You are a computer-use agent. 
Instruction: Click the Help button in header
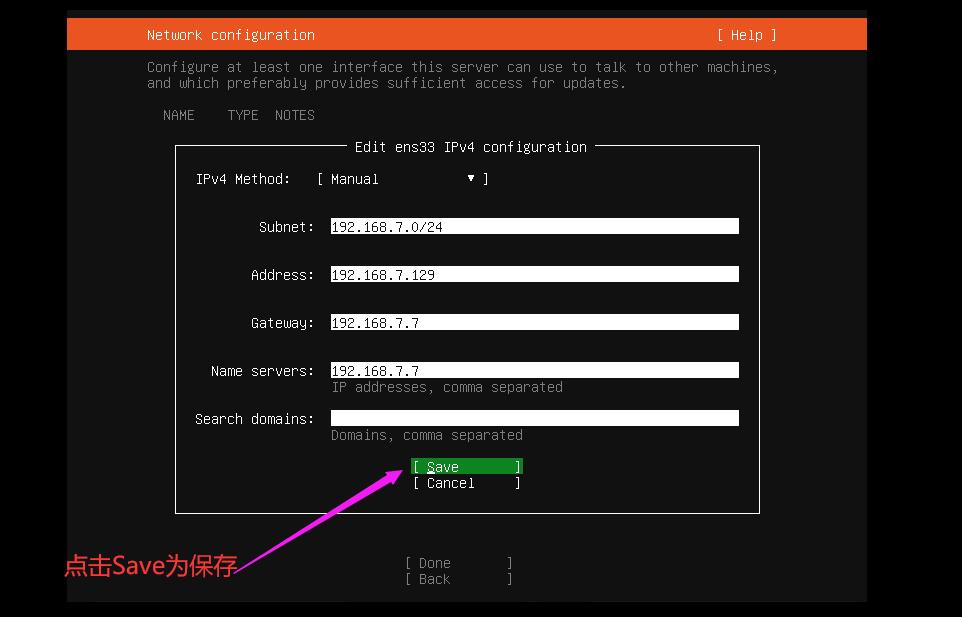[746, 35]
